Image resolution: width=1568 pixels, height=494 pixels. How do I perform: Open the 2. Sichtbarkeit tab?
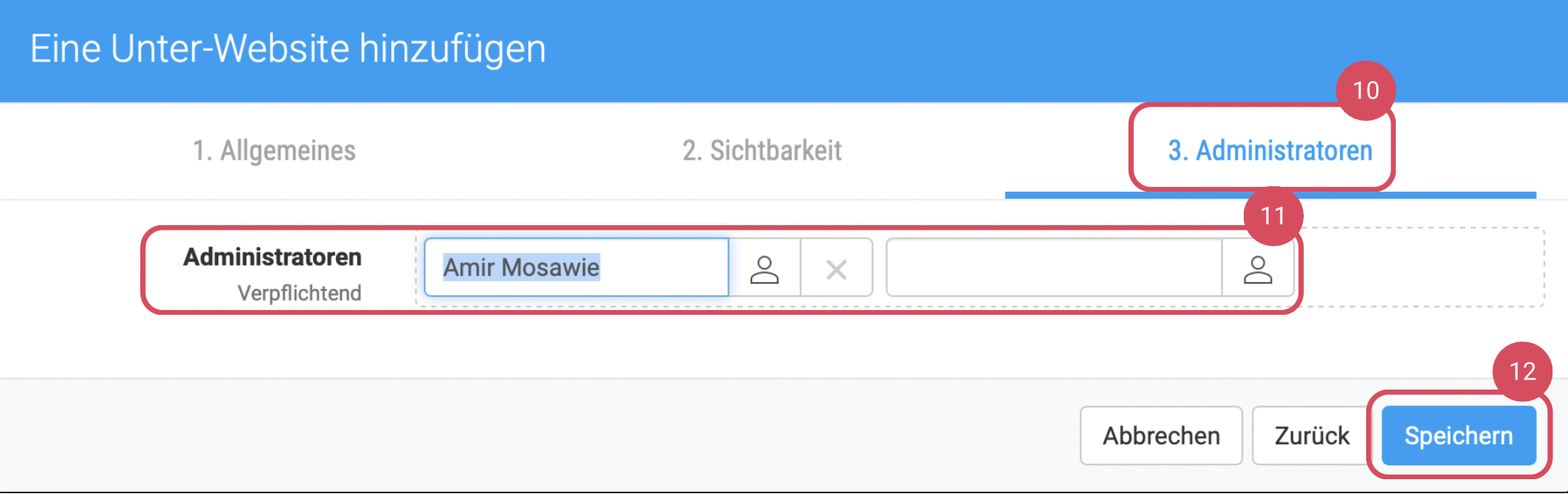[761, 150]
